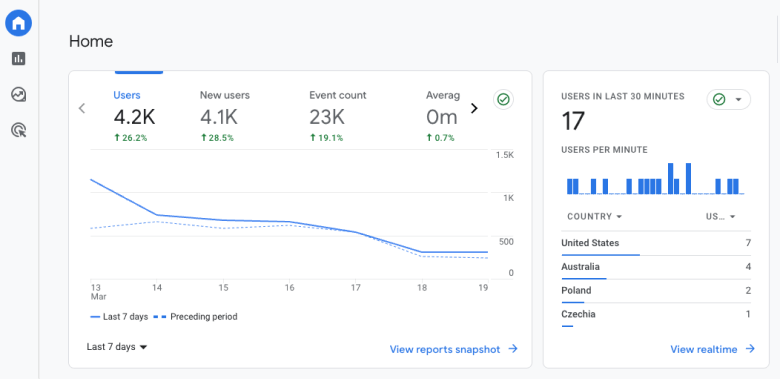
Task: Click the 23K event count value
Action: coord(327,117)
